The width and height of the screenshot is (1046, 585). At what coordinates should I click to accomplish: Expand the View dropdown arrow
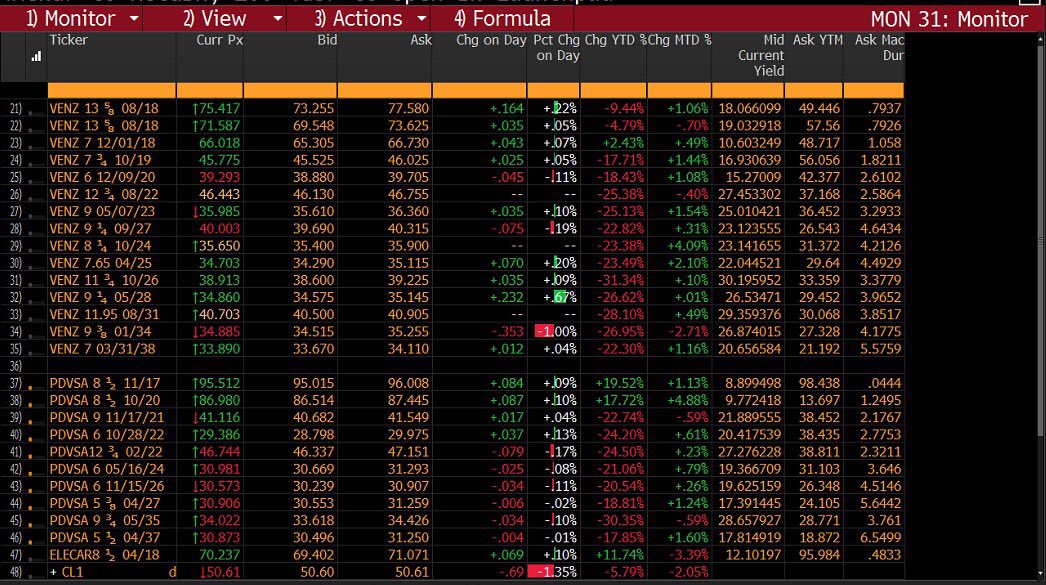coord(278,19)
